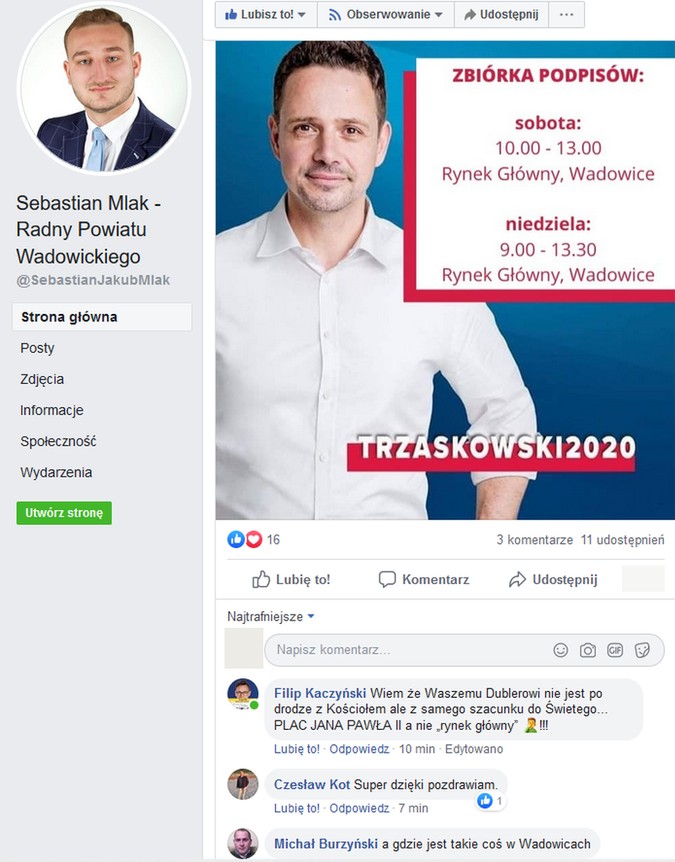
Task: Open the 11 udostępnień shares link
Action: (x=622, y=540)
